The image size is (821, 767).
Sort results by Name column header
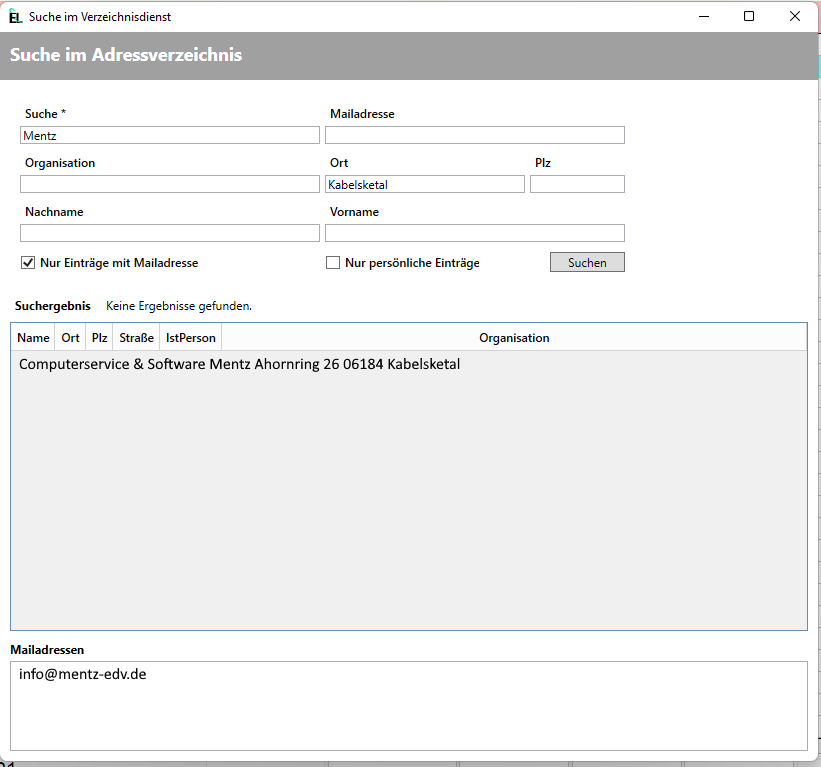33,338
